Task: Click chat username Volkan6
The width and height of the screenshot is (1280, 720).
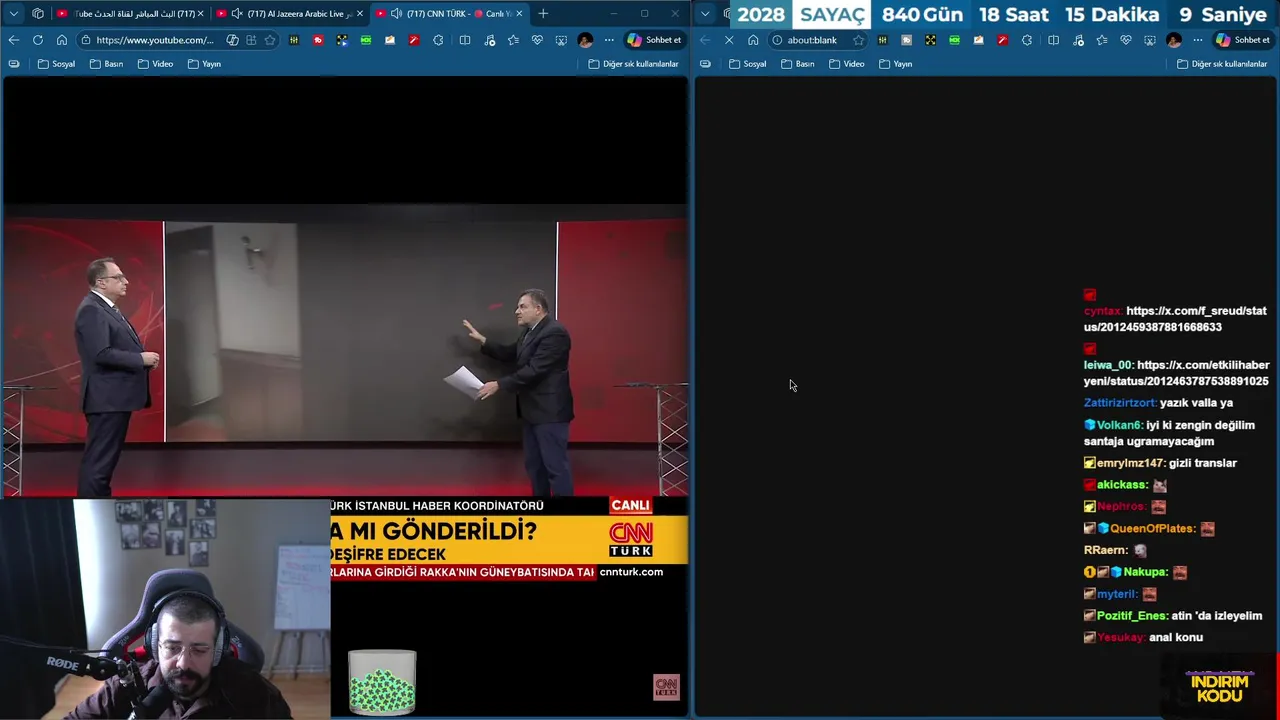Action: 1119,425
